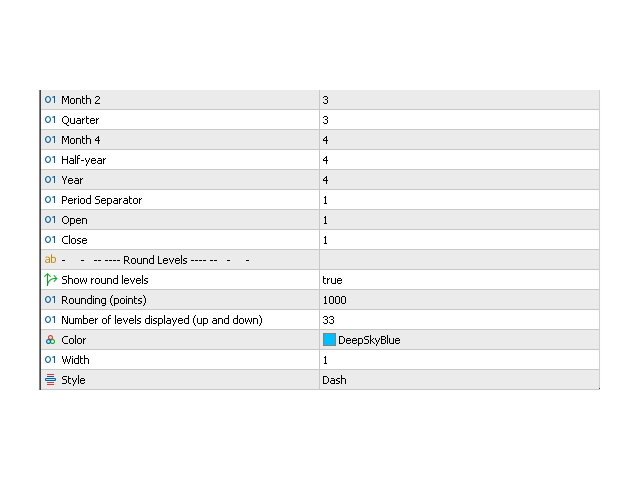Screen dimensions: 640x480
Task: Select the Open parameter value field
Action: 458,220
